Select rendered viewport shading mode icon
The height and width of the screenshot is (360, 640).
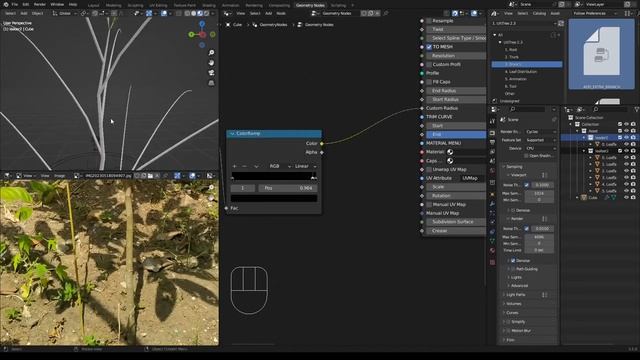pos(207,13)
